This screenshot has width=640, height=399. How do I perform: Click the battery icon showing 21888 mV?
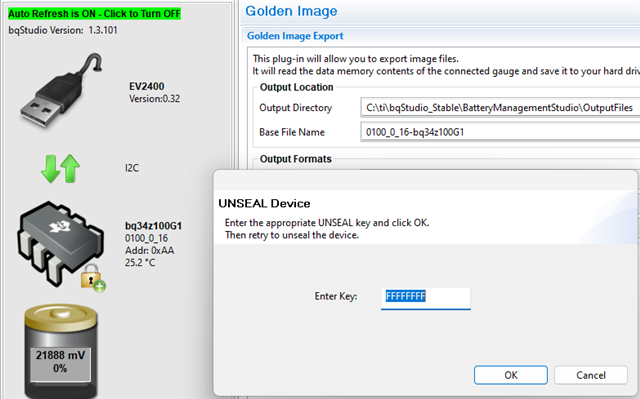click(60, 351)
